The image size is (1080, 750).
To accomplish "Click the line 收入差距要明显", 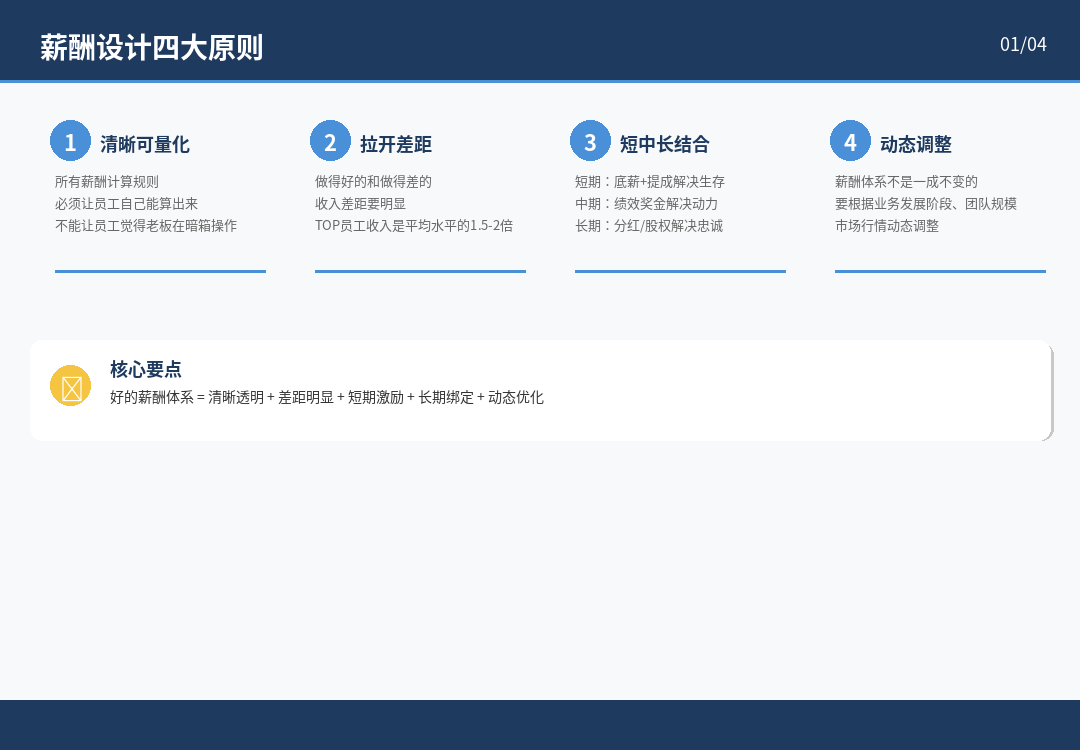I will pos(360,204).
